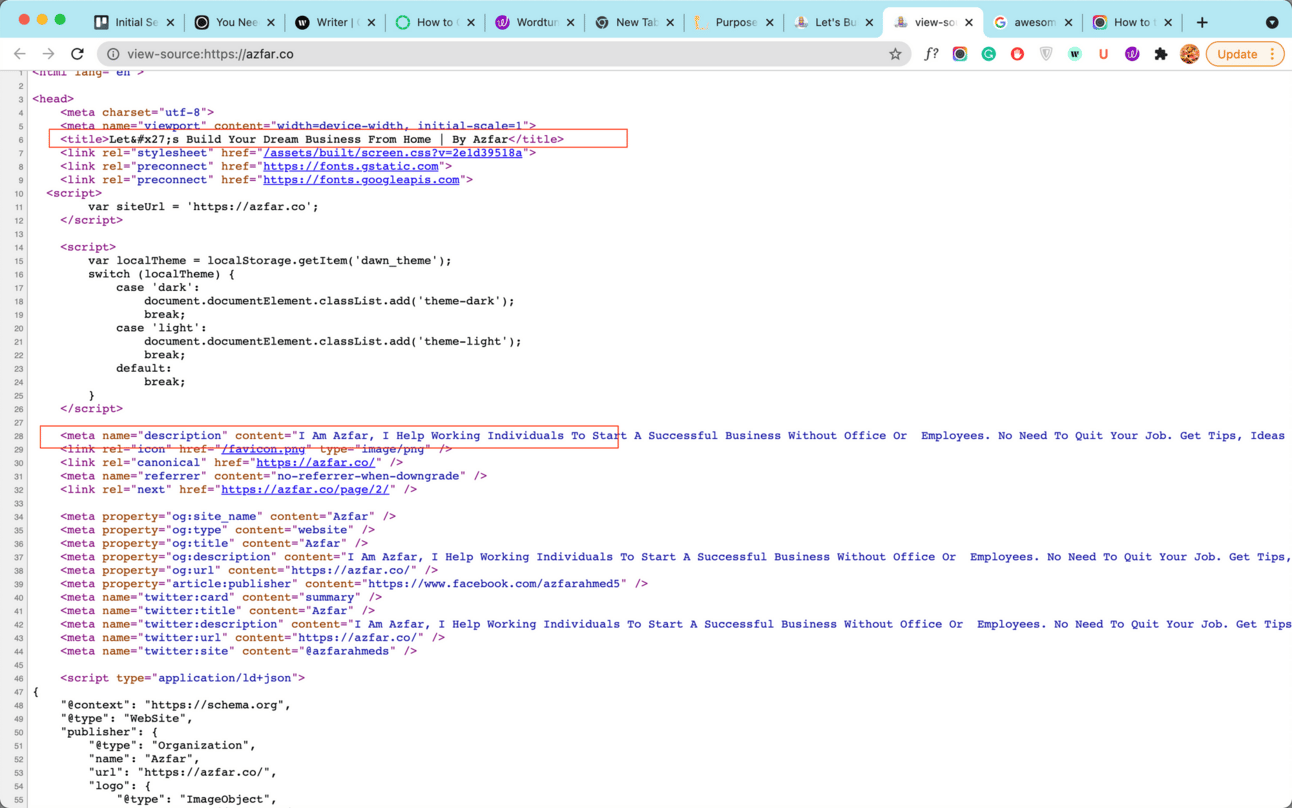The image size is (1292, 808).
Task: Open the canonical https://azfar.co/ link
Action: click(x=315, y=463)
